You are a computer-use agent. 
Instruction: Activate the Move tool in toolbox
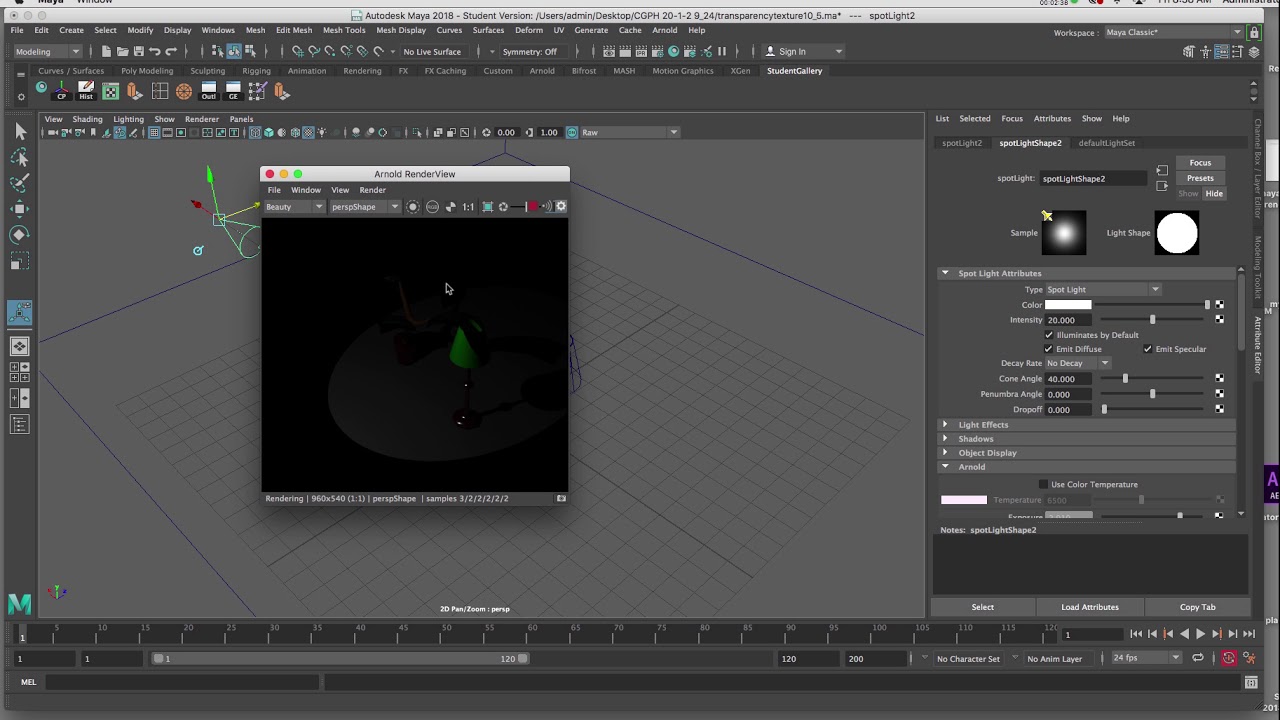(20, 209)
